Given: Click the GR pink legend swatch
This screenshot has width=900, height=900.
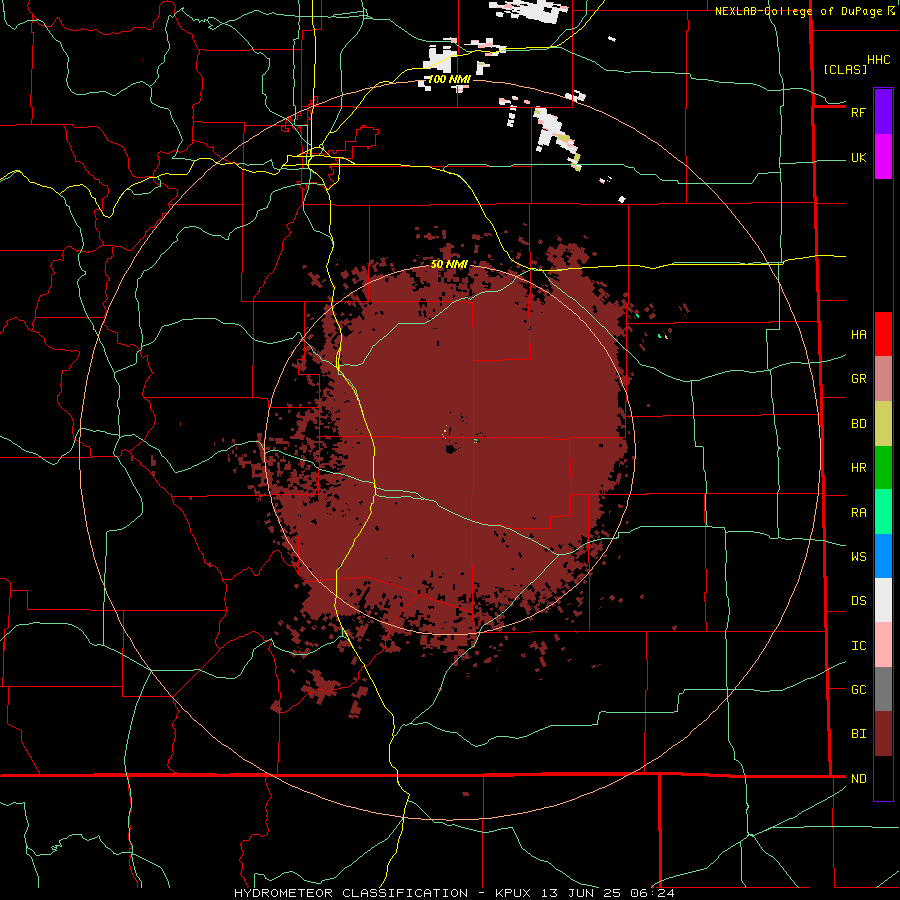Looking at the screenshot, I should (x=883, y=378).
